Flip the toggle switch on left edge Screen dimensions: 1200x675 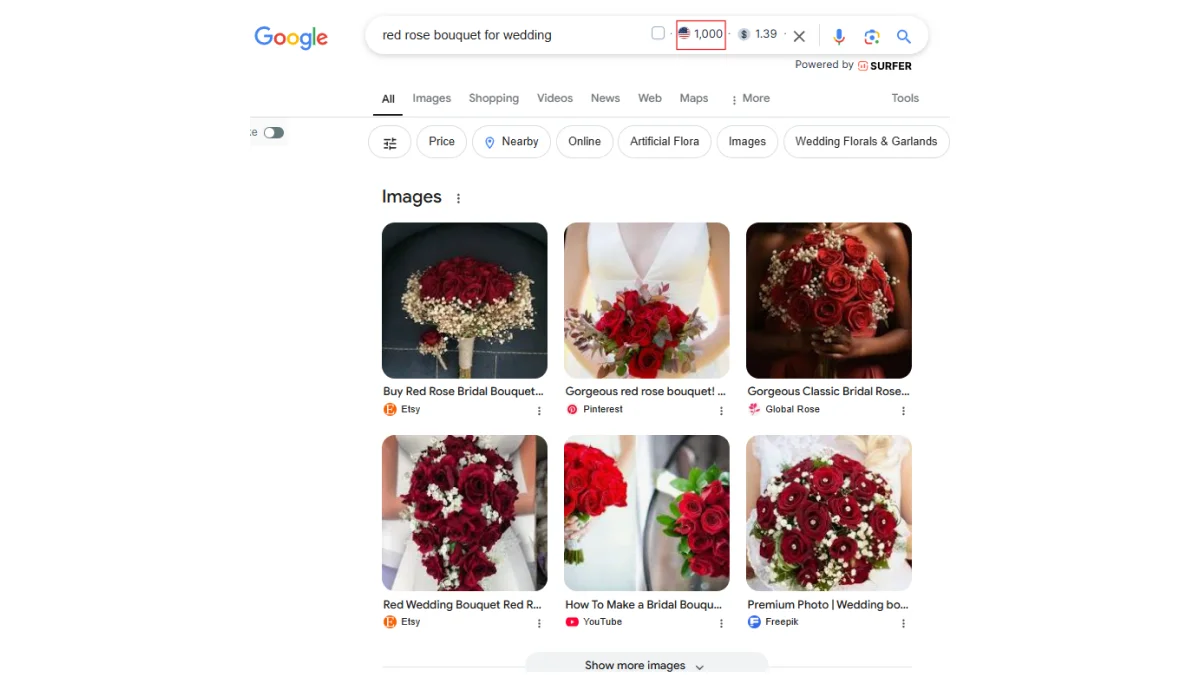point(273,132)
